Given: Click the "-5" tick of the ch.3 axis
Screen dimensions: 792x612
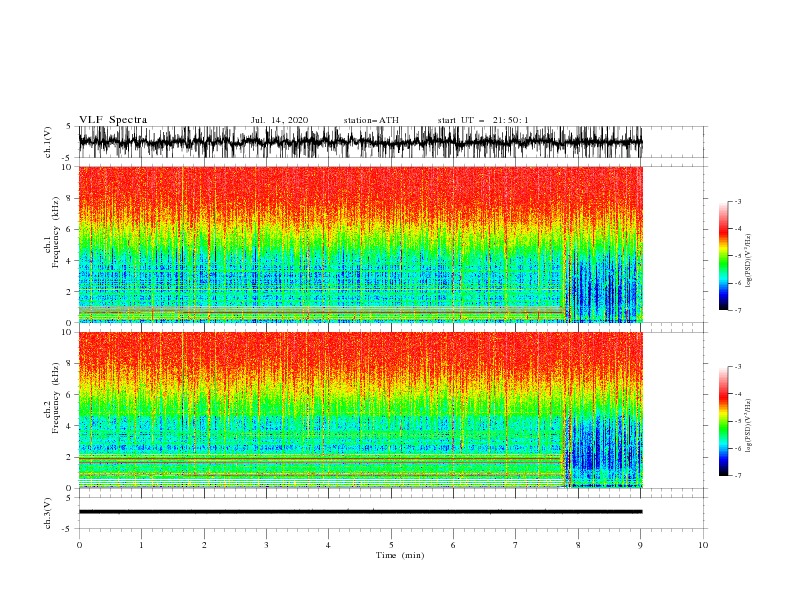Looking at the screenshot, I should [68, 529].
